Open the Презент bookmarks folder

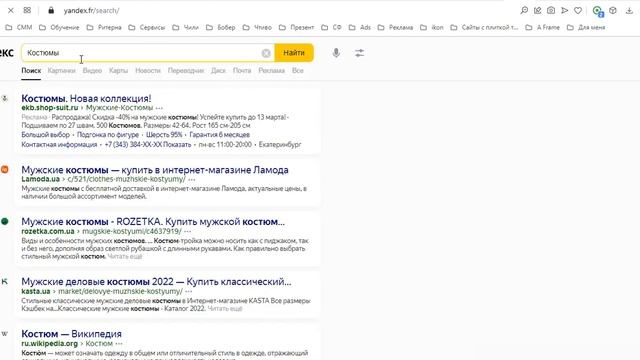(x=297, y=27)
